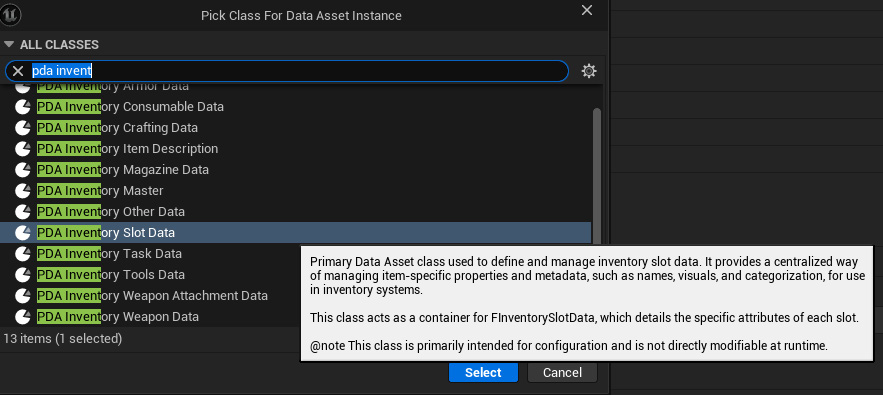Click the PDA Inventory Crafting Data icon
This screenshot has height=395, width=883.
click(23, 128)
